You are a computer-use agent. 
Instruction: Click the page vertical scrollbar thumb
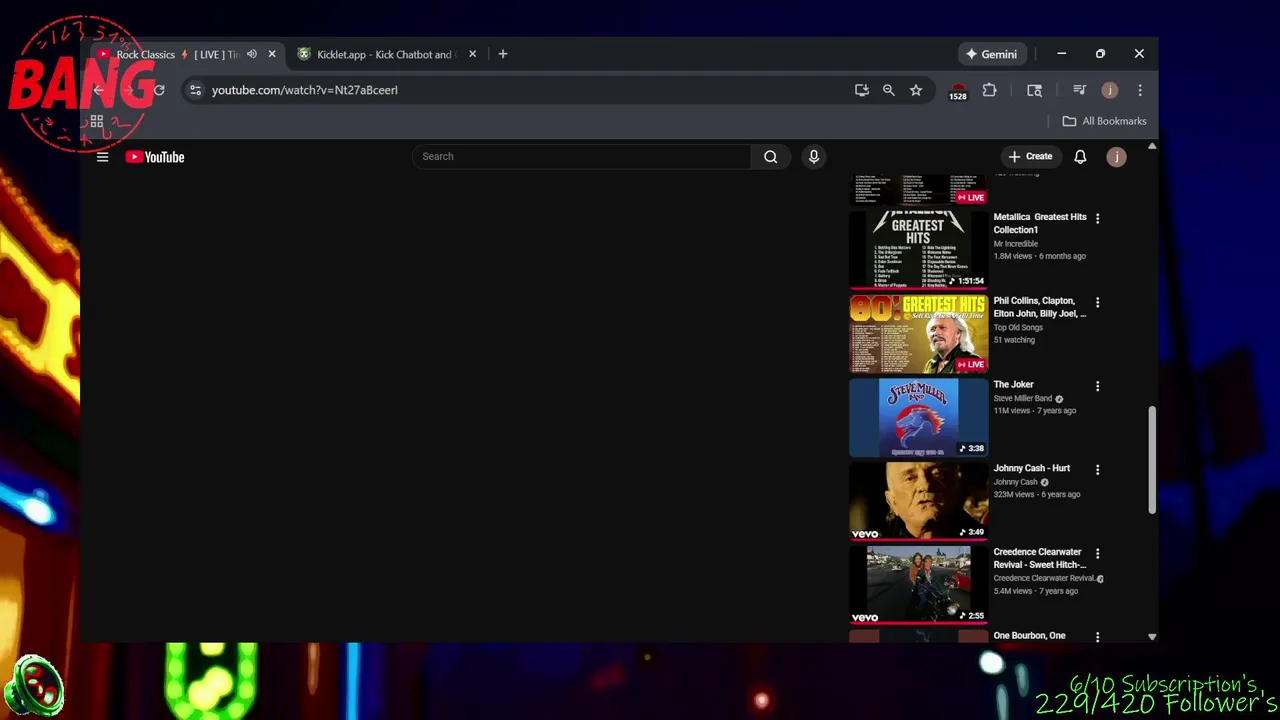(x=1152, y=460)
